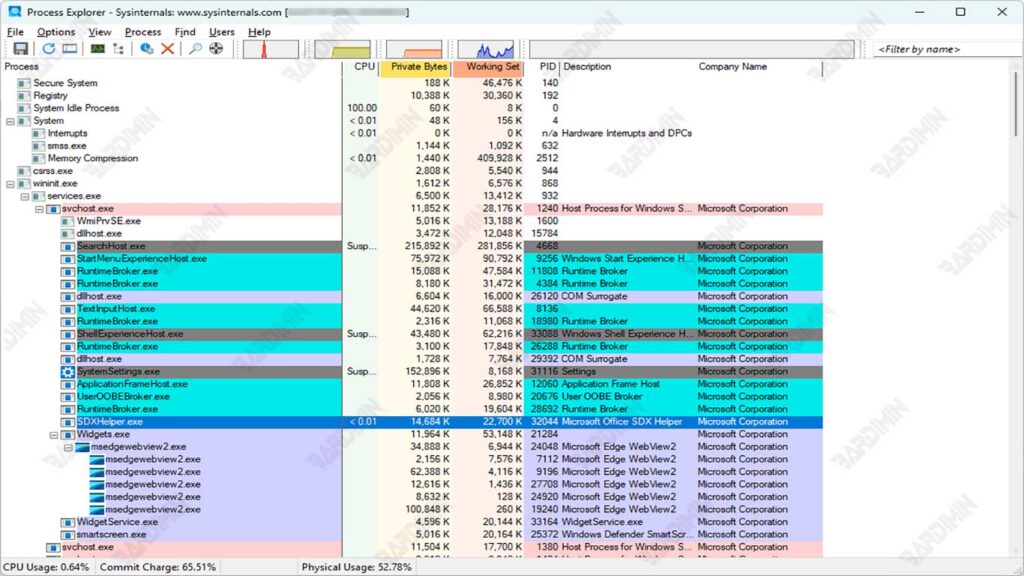
Task: Click the SDXHelper.exe process icon
Action: [68, 422]
